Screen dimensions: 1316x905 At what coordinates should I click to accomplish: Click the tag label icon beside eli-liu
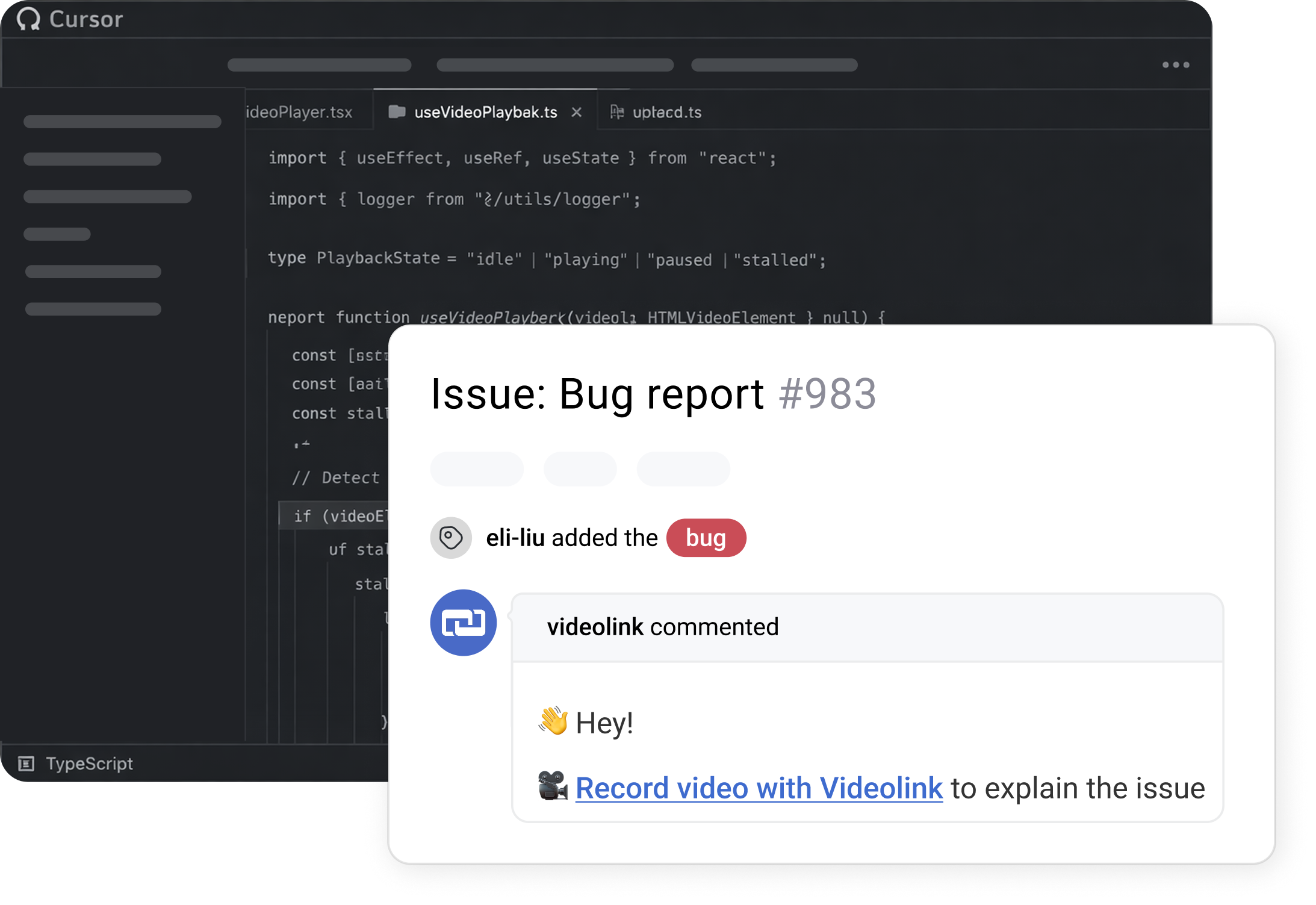point(451,537)
